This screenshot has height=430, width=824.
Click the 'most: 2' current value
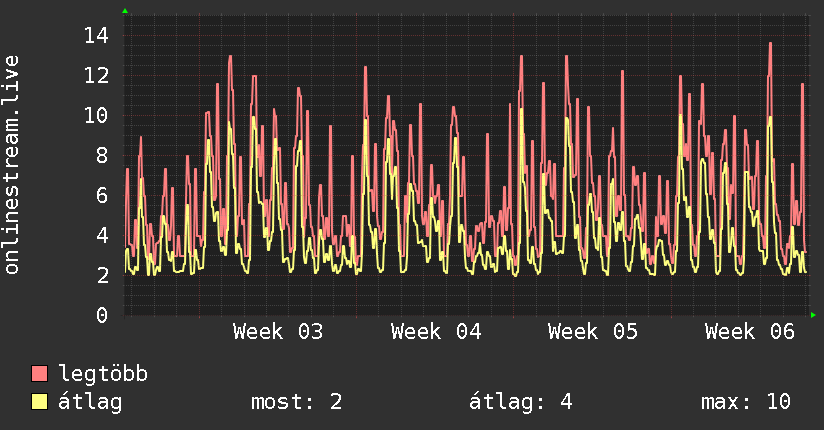pyautogui.click(x=297, y=402)
